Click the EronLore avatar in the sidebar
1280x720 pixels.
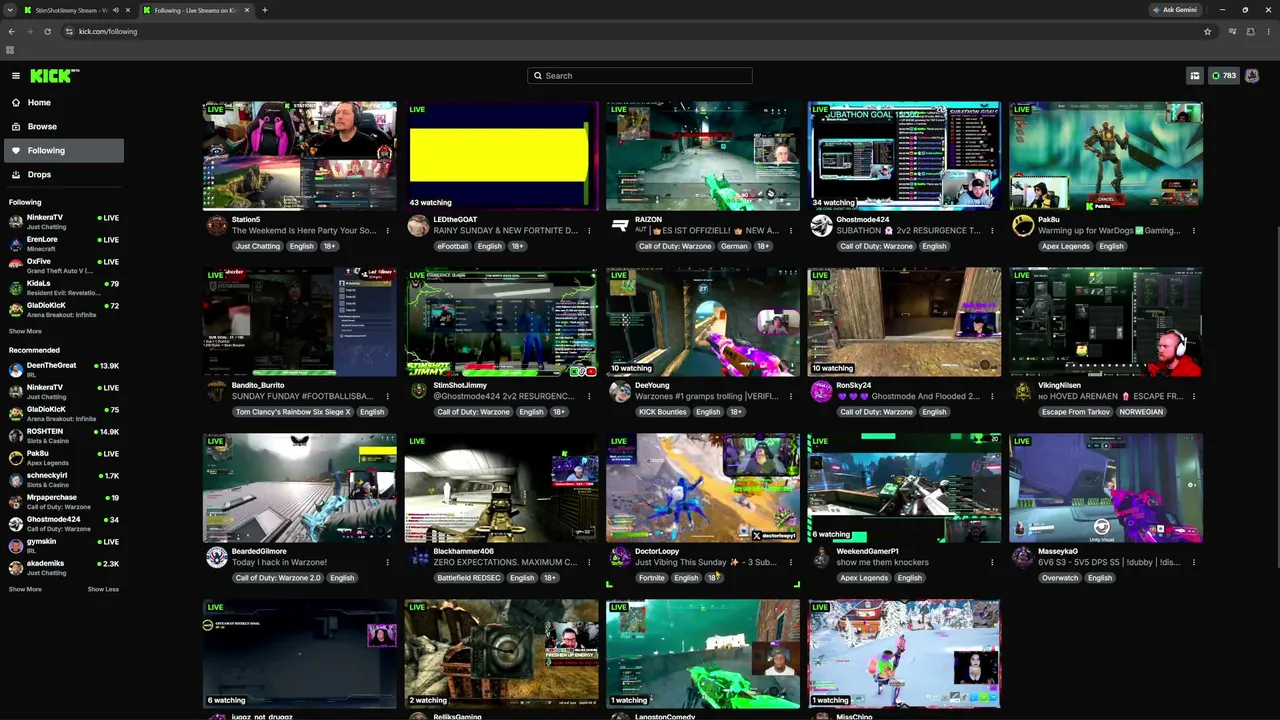16,244
